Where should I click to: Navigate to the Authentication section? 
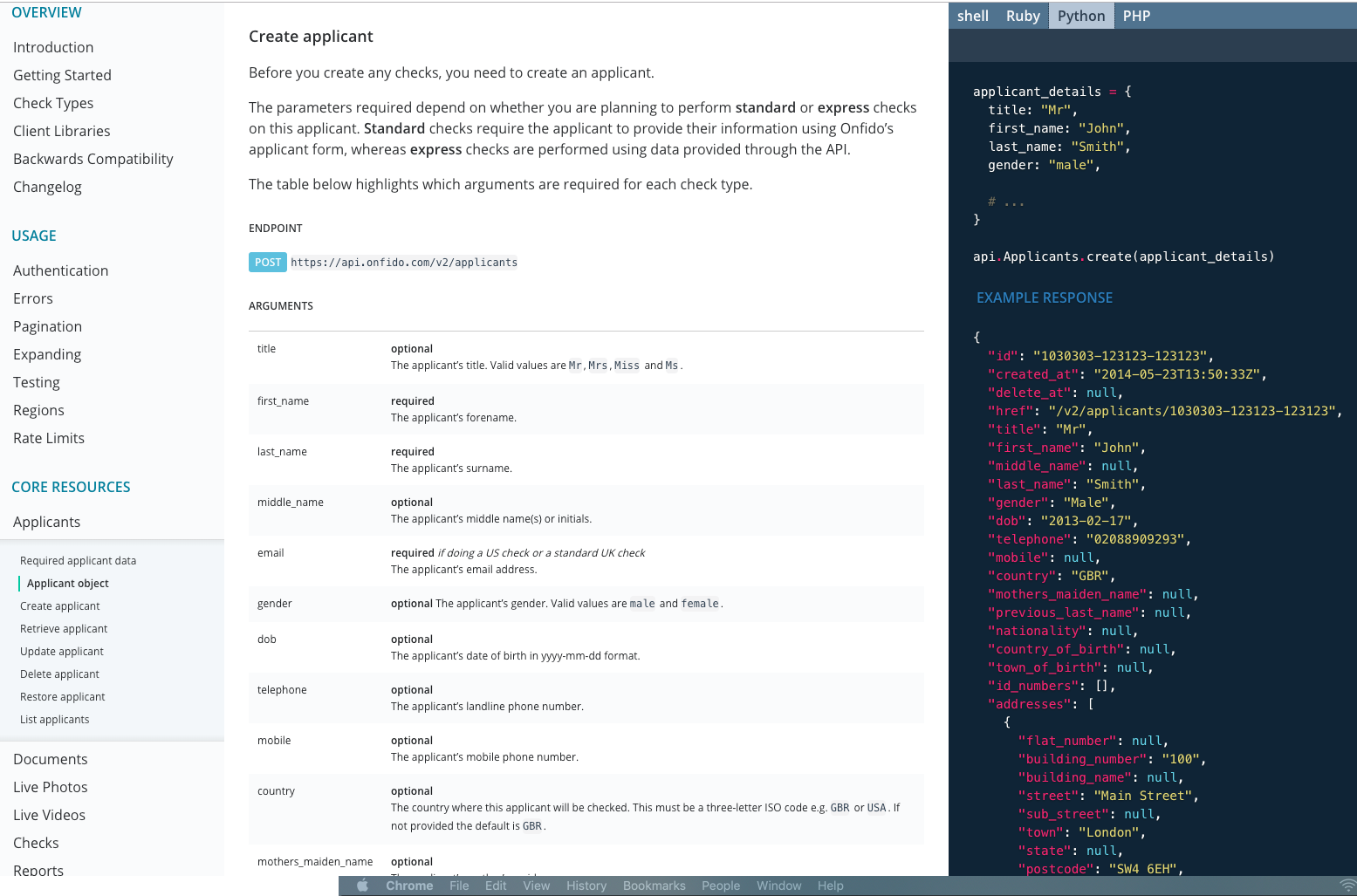[x=60, y=270]
